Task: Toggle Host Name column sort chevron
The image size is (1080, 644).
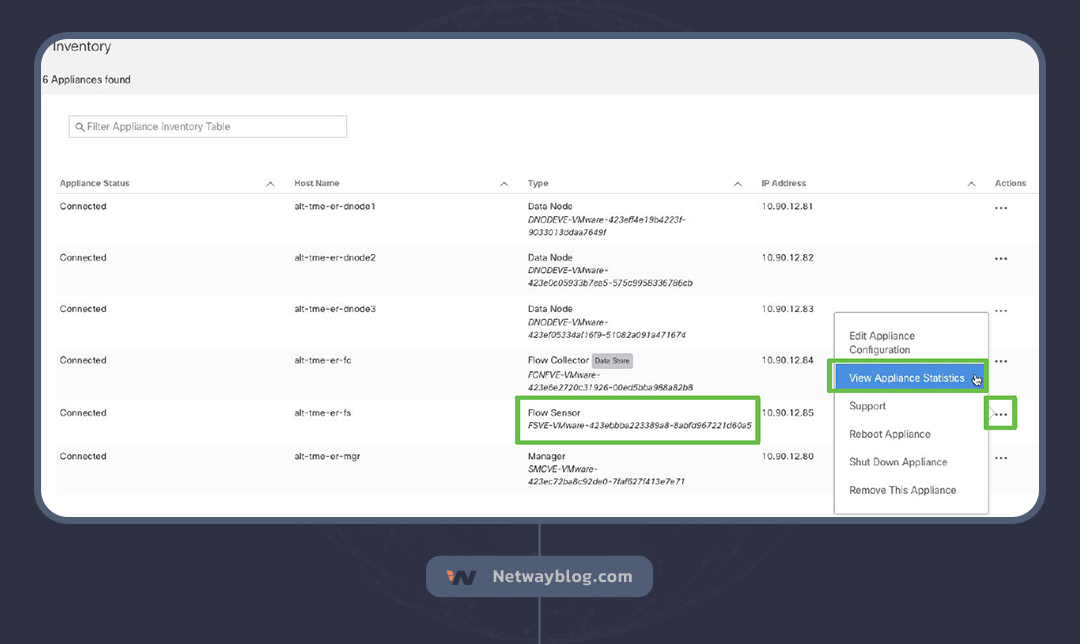Action: [x=504, y=184]
